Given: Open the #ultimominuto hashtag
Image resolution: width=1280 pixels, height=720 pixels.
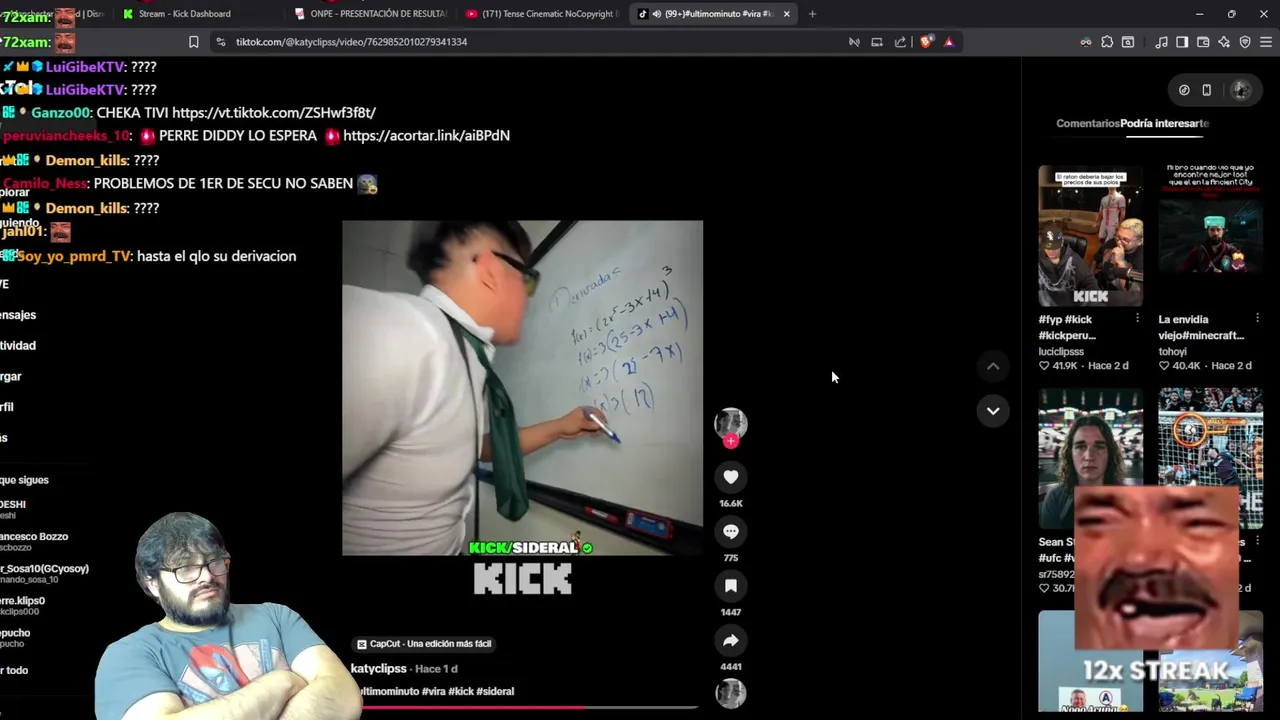Looking at the screenshot, I should tap(387, 691).
